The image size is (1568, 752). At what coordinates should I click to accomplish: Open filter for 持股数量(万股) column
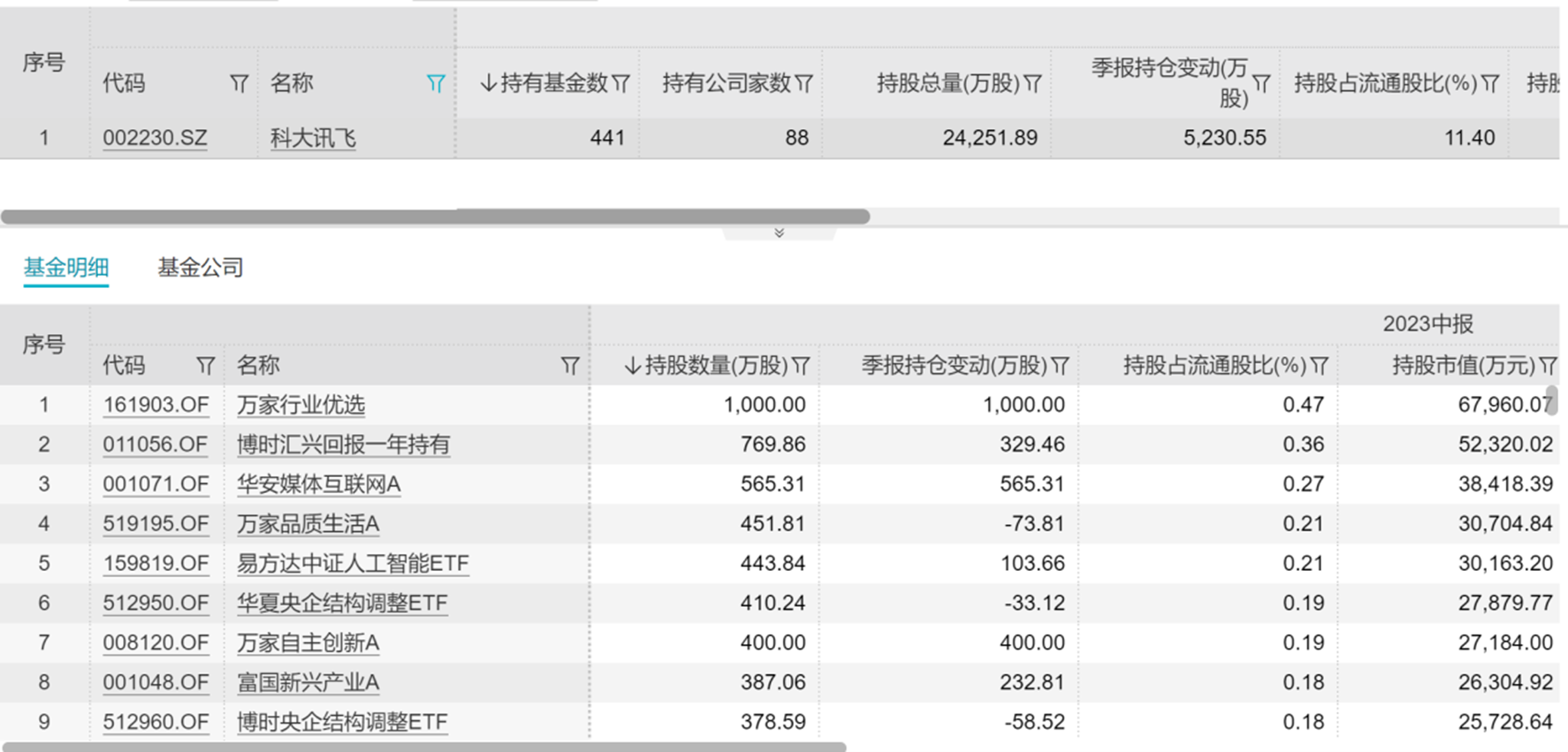tap(801, 366)
